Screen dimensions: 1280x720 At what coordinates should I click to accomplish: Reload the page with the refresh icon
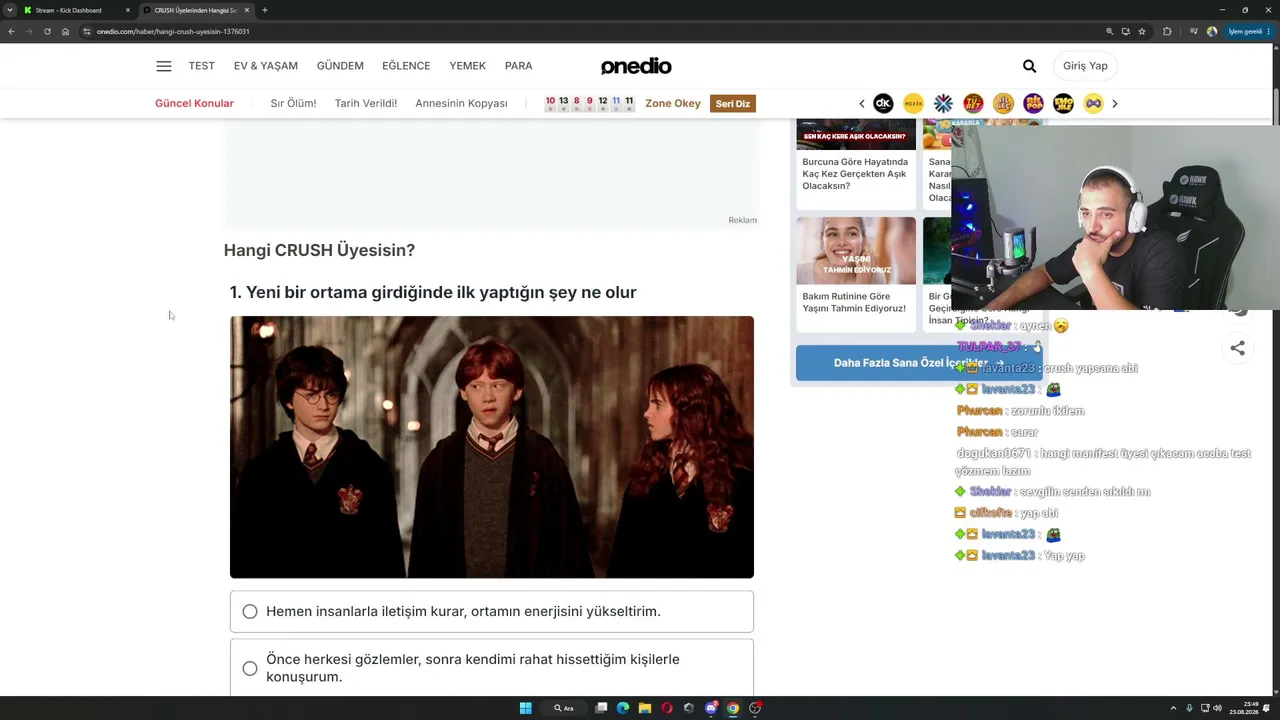point(47,31)
